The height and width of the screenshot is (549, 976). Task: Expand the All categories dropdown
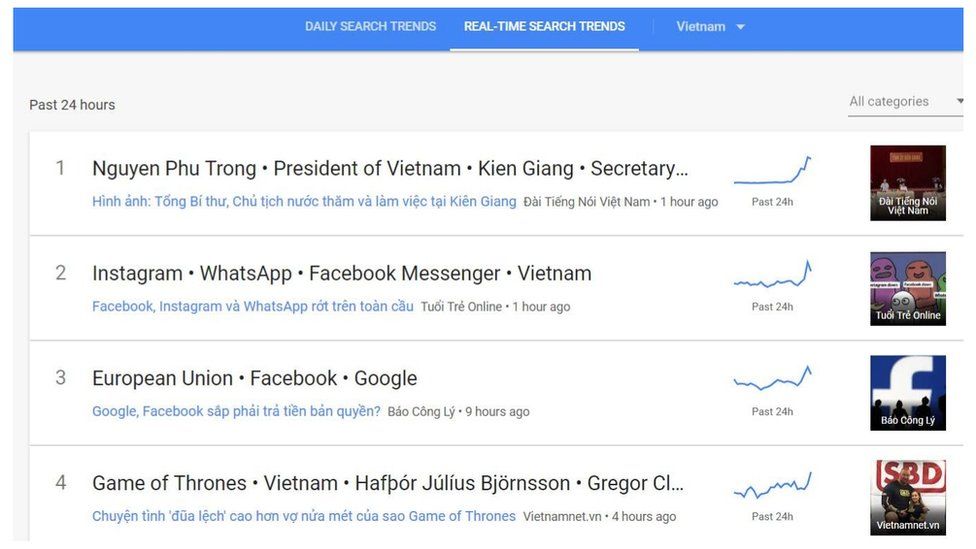[905, 101]
